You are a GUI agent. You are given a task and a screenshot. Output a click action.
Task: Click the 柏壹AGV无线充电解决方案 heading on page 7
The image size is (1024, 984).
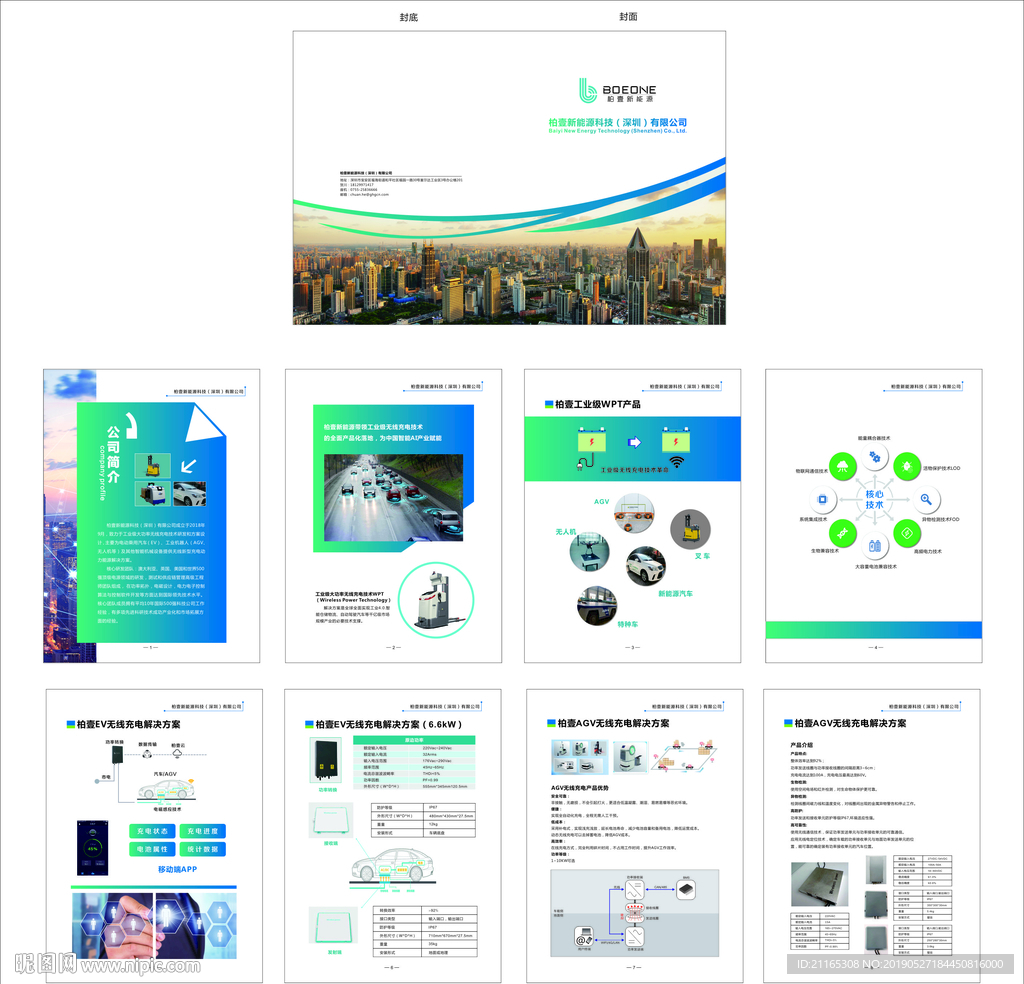[x=613, y=723]
